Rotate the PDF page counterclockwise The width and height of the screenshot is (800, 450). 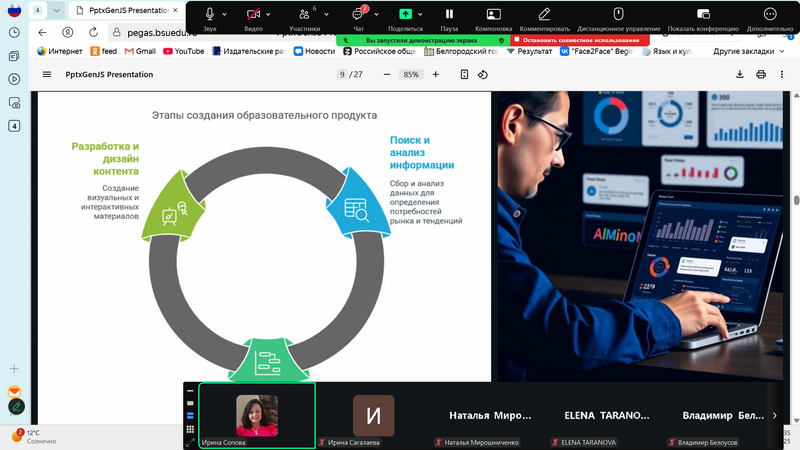(x=483, y=74)
